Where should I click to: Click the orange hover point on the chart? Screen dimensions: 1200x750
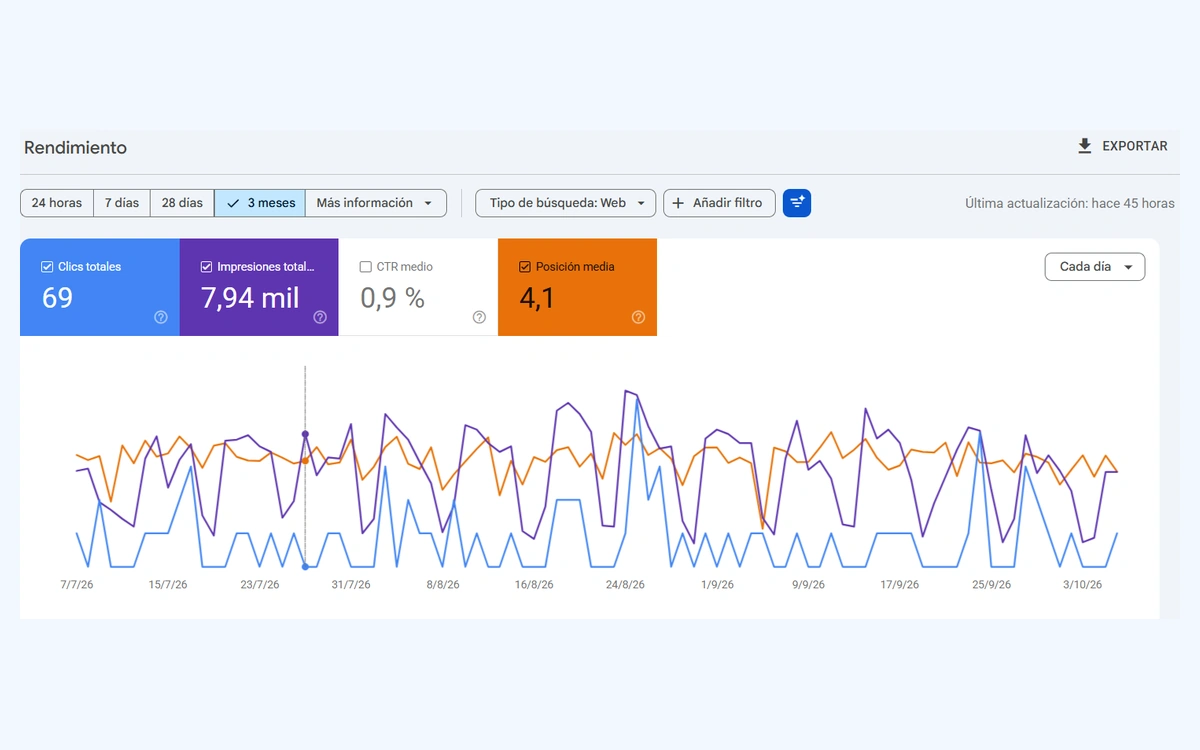click(305, 461)
